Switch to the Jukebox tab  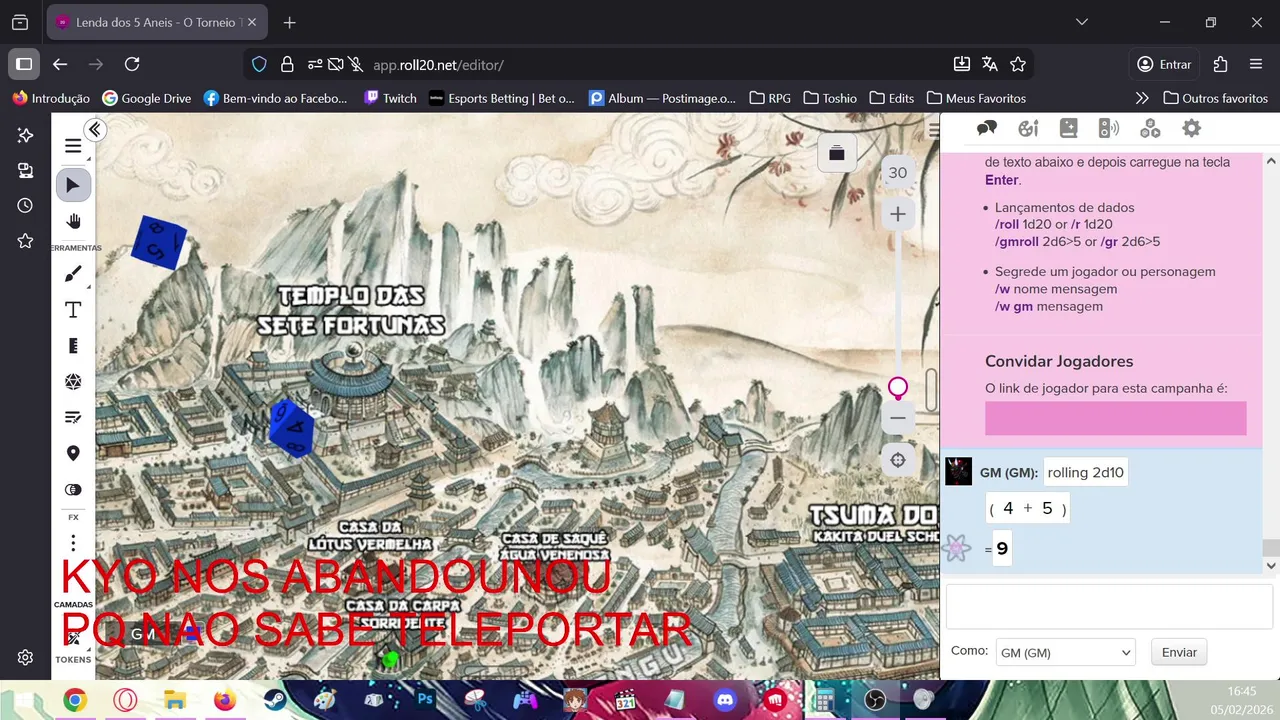pos(1109,128)
